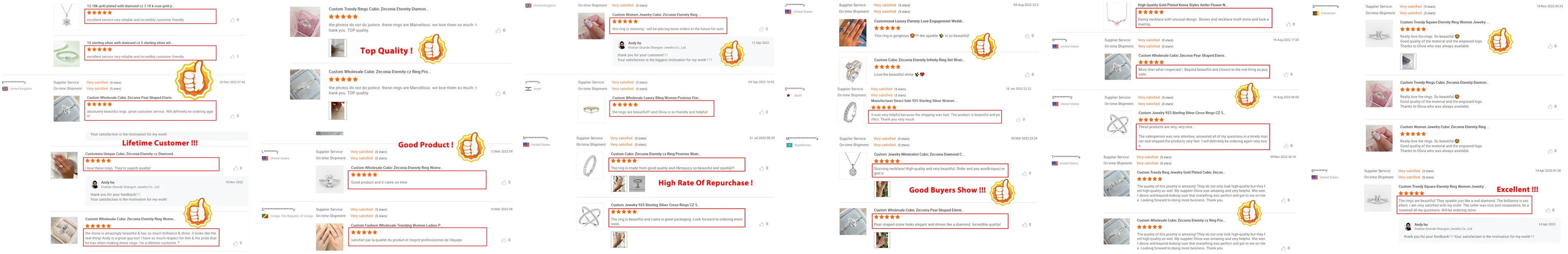Open 12 18k gold plated necklace thumbnail
Image resolution: width=1568 pixels, height=254 pixels.
point(66,16)
